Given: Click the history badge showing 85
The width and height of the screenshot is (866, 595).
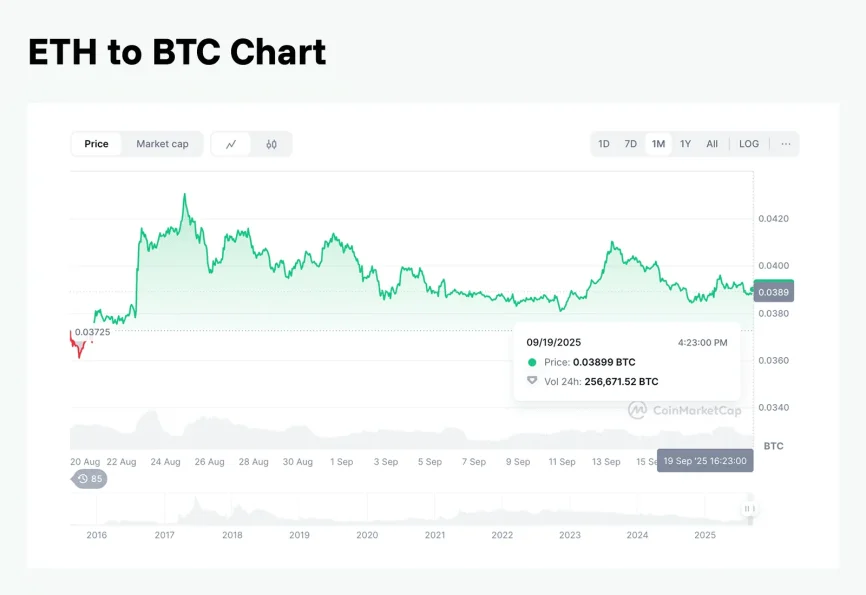Looking at the screenshot, I should tap(90, 479).
